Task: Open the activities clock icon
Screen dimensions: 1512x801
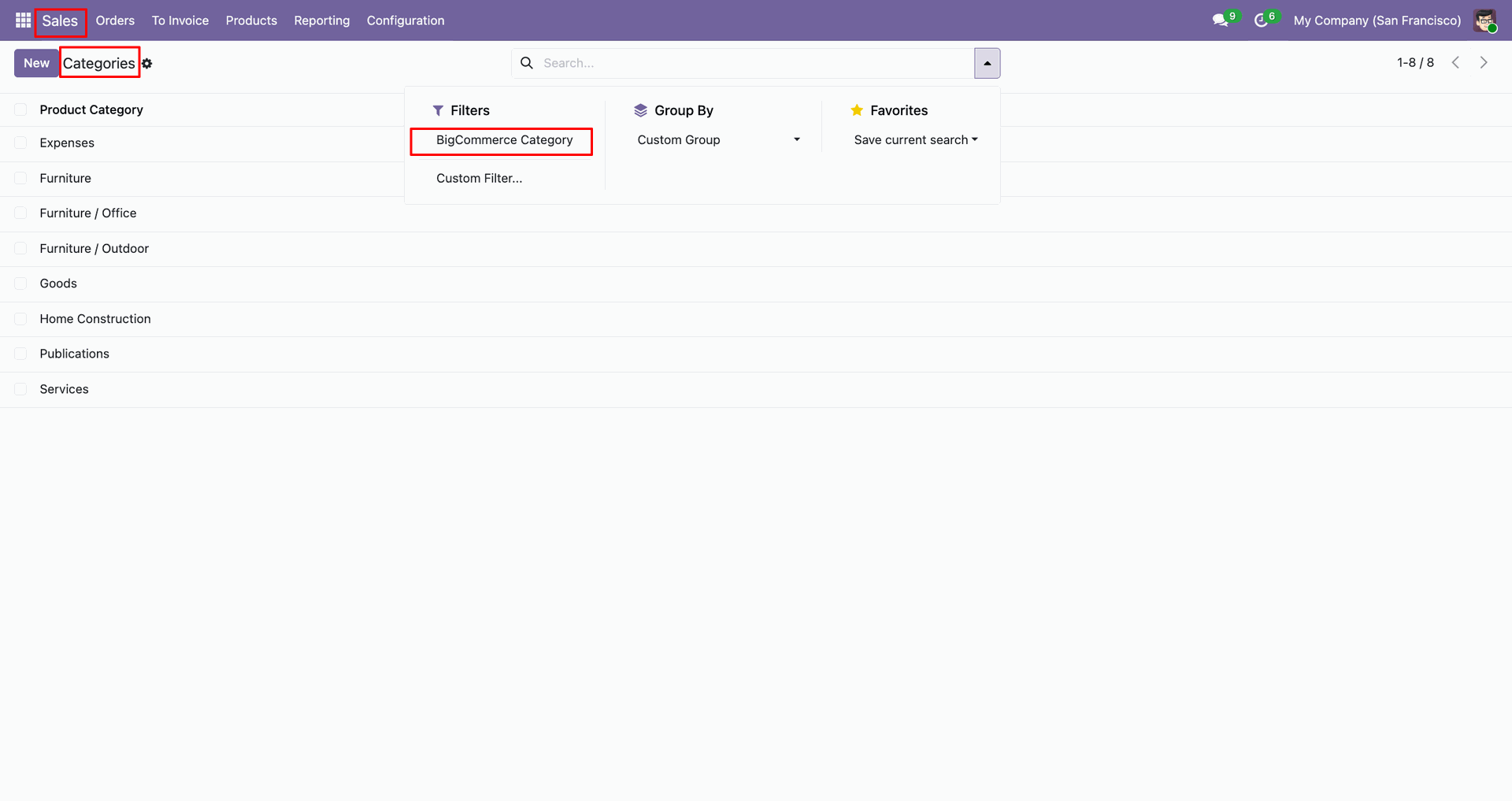Action: tap(1261, 20)
